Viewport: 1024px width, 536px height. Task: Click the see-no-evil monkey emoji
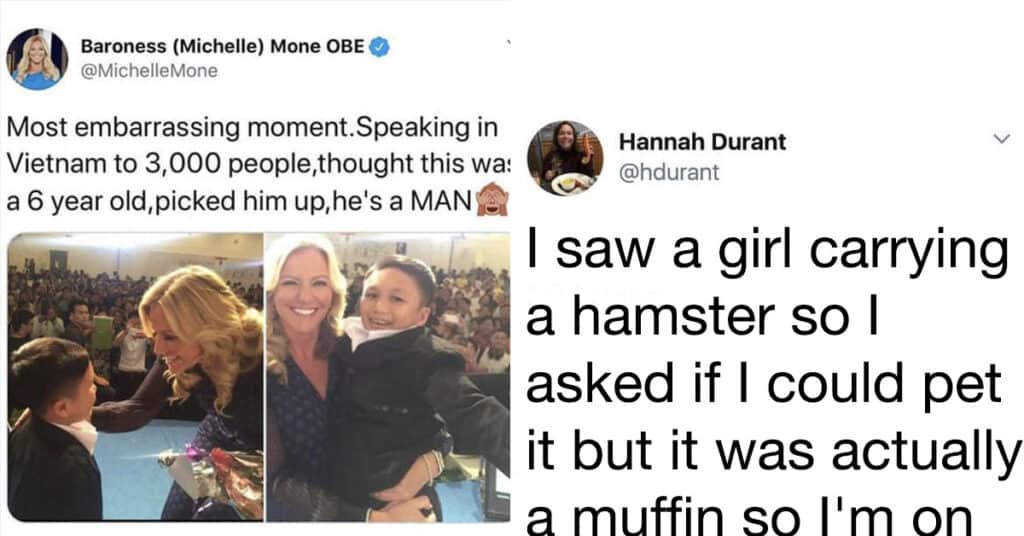click(x=491, y=199)
